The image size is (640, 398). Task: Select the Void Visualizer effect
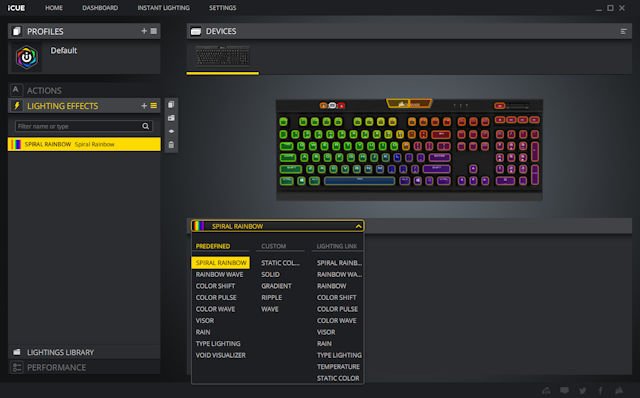pyautogui.click(x=220, y=355)
